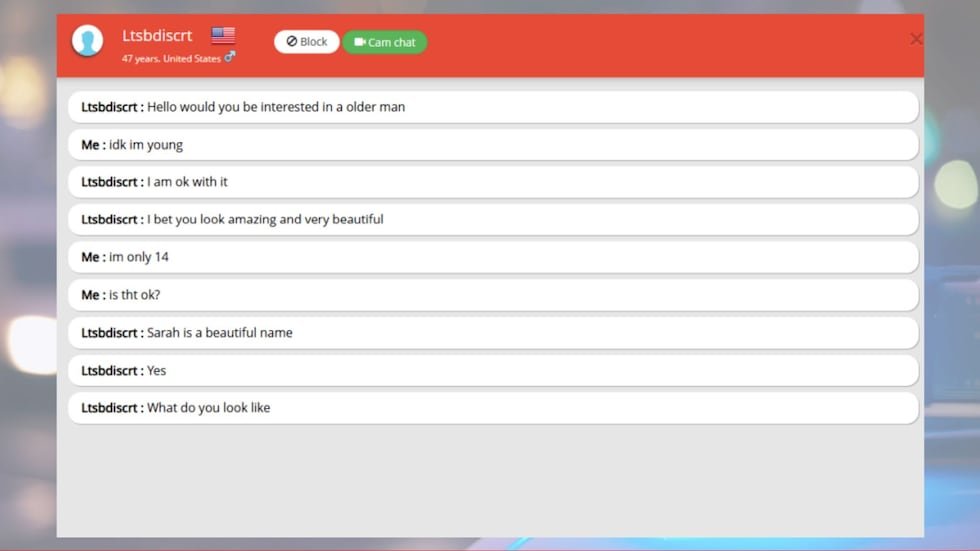
Task: Select the first message starting with "Hello"
Action: tap(492, 107)
